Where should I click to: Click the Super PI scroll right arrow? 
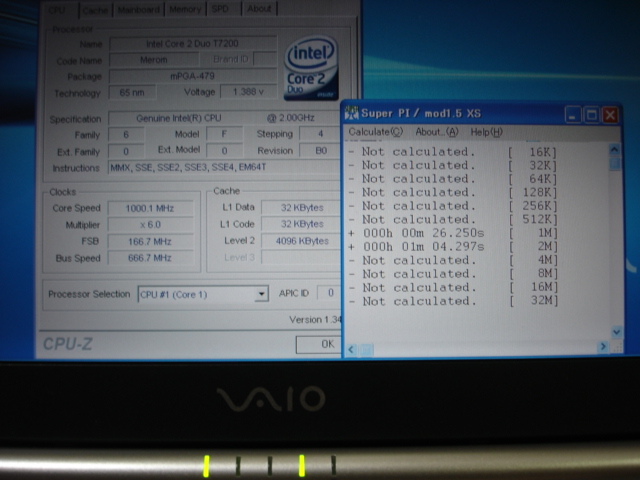[602, 347]
